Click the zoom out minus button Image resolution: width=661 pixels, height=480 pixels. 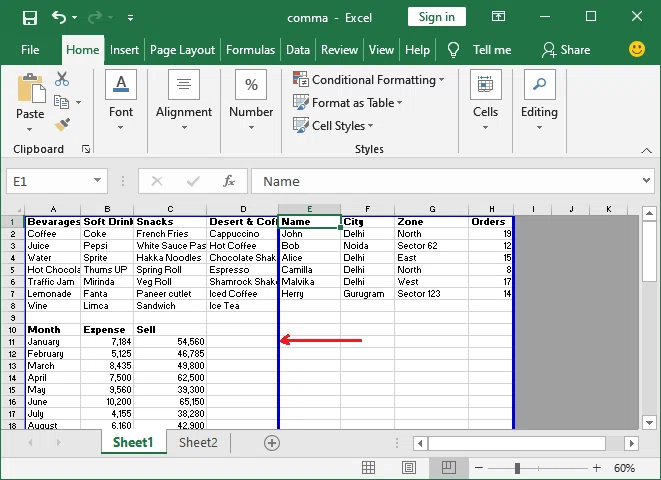(x=479, y=468)
